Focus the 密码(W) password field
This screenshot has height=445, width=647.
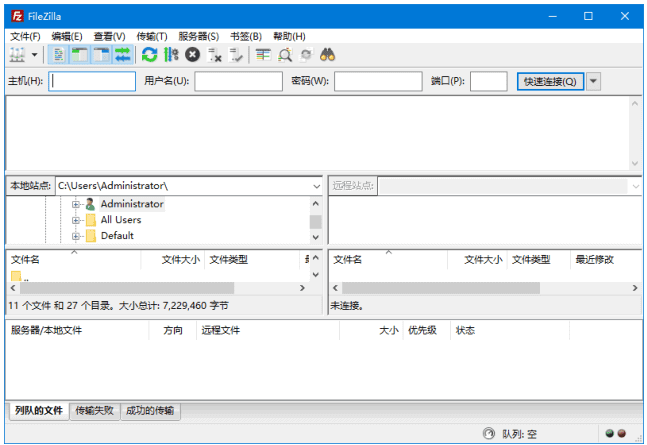click(378, 81)
